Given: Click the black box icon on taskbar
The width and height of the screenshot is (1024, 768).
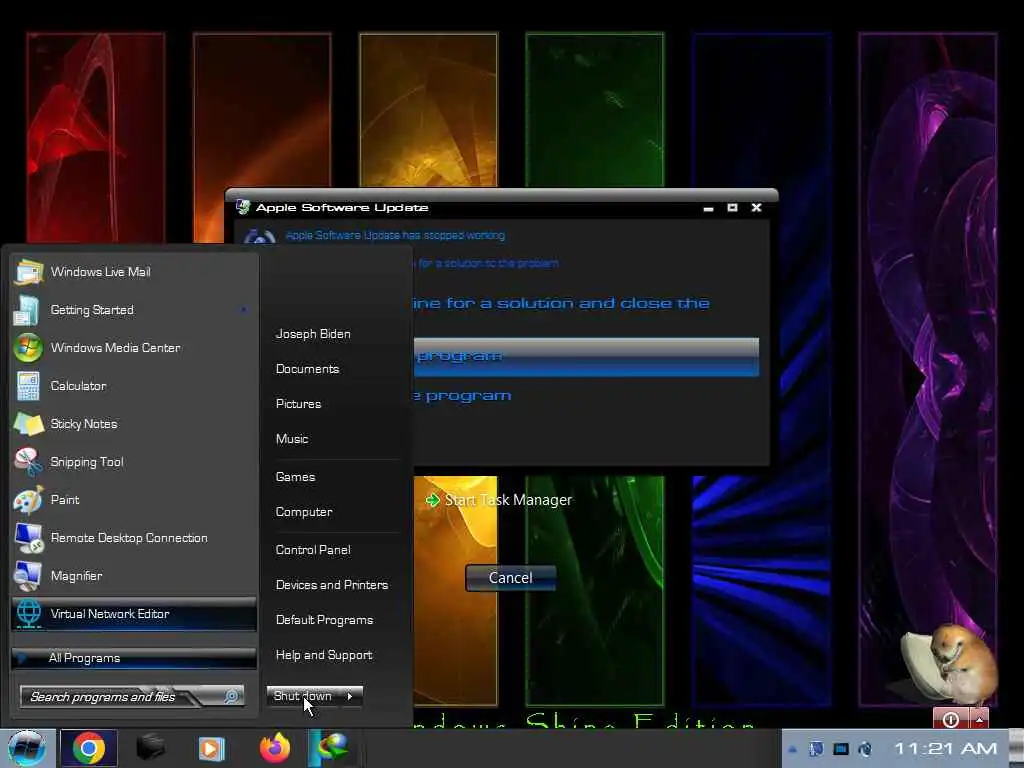Looking at the screenshot, I should pos(150,748).
